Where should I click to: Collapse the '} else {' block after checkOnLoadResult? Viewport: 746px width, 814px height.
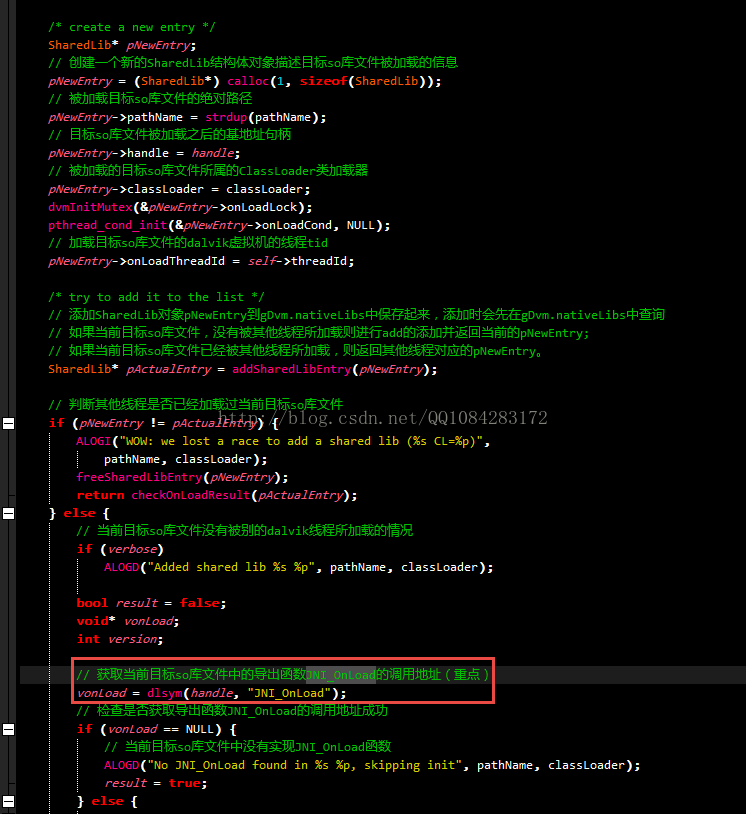coord(8,513)
